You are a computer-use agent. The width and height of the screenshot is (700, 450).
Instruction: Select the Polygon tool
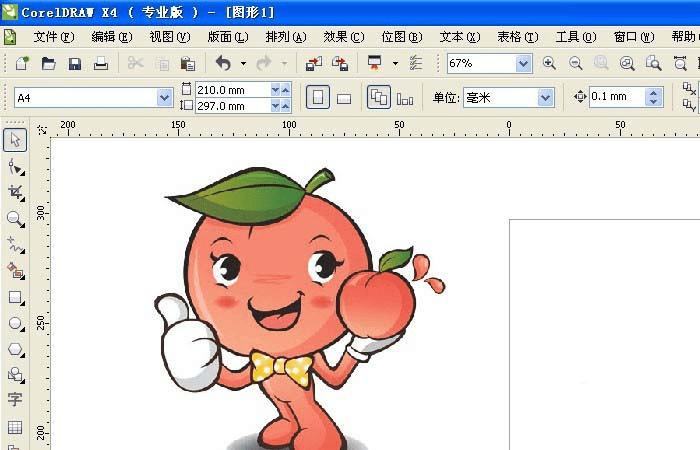point(16,349)
